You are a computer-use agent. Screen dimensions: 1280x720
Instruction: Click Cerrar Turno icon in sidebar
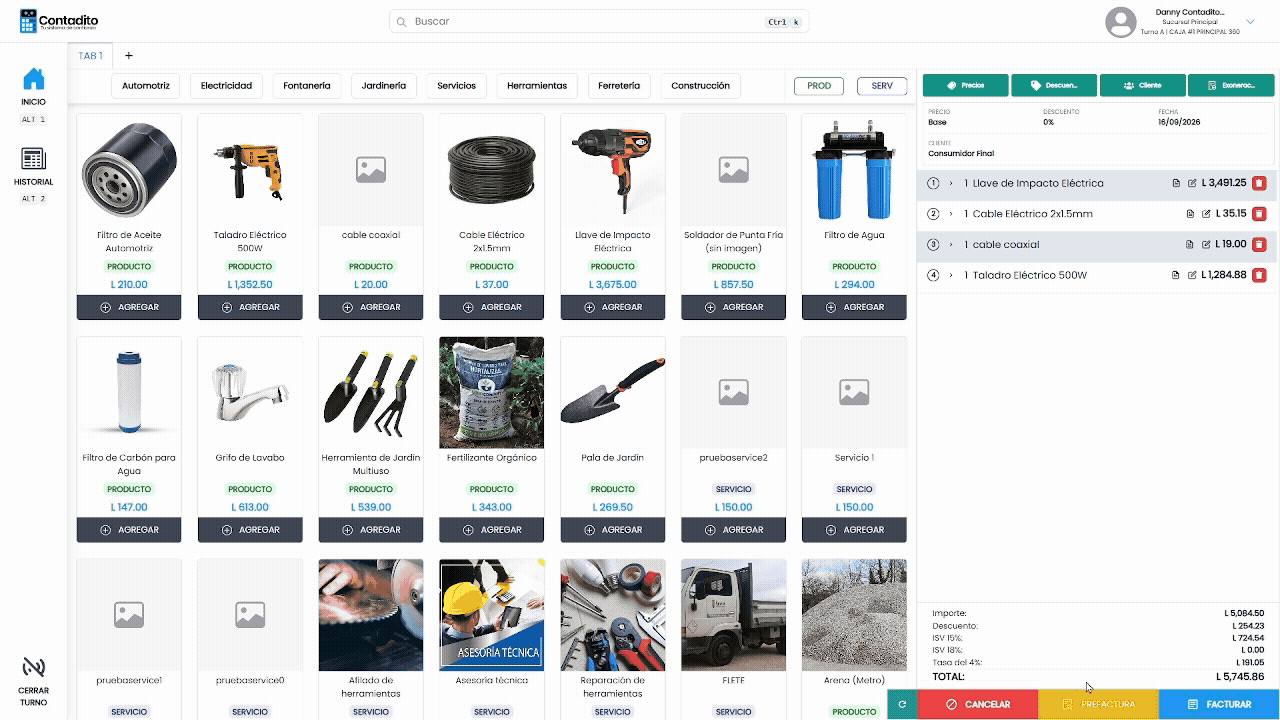(x=34, y=667)
